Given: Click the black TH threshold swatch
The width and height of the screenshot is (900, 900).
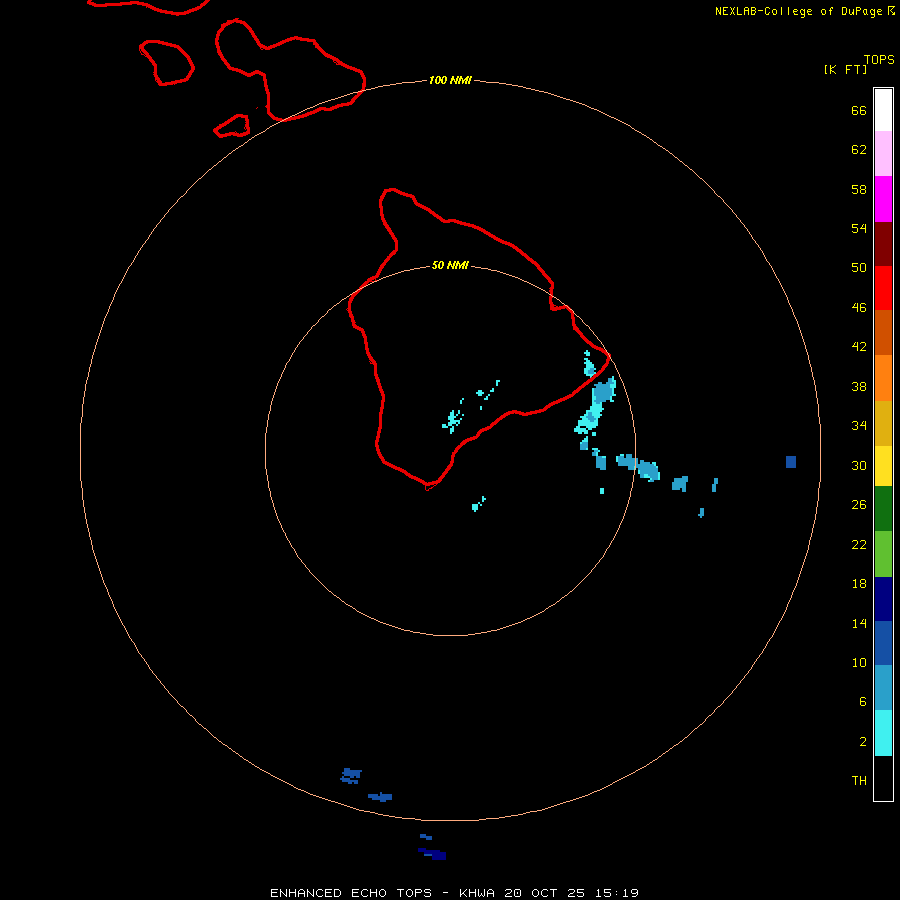Looking at the screenshot, I should click(x=883, y=778).
